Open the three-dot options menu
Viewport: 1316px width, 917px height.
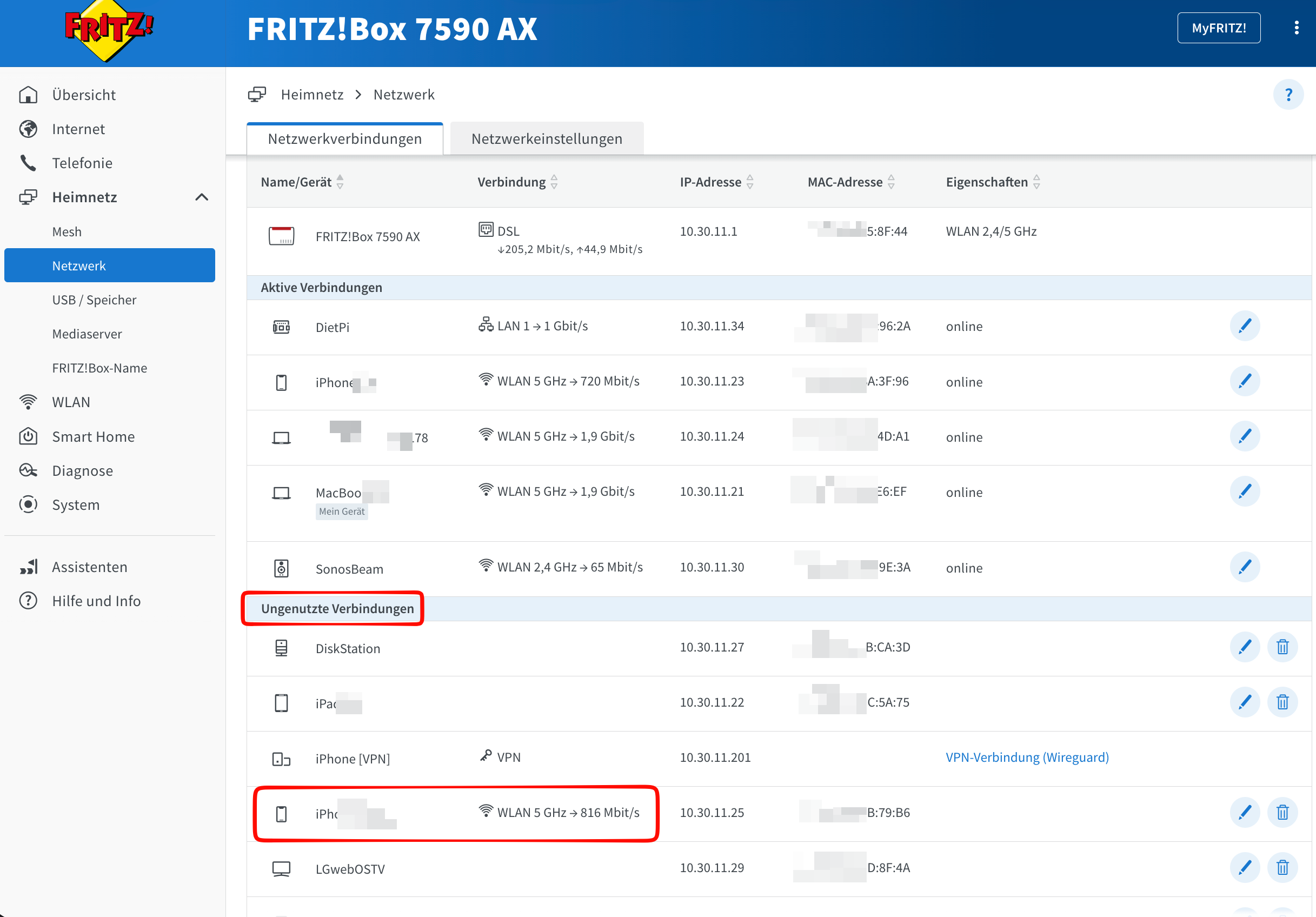tap(1297, 28)
